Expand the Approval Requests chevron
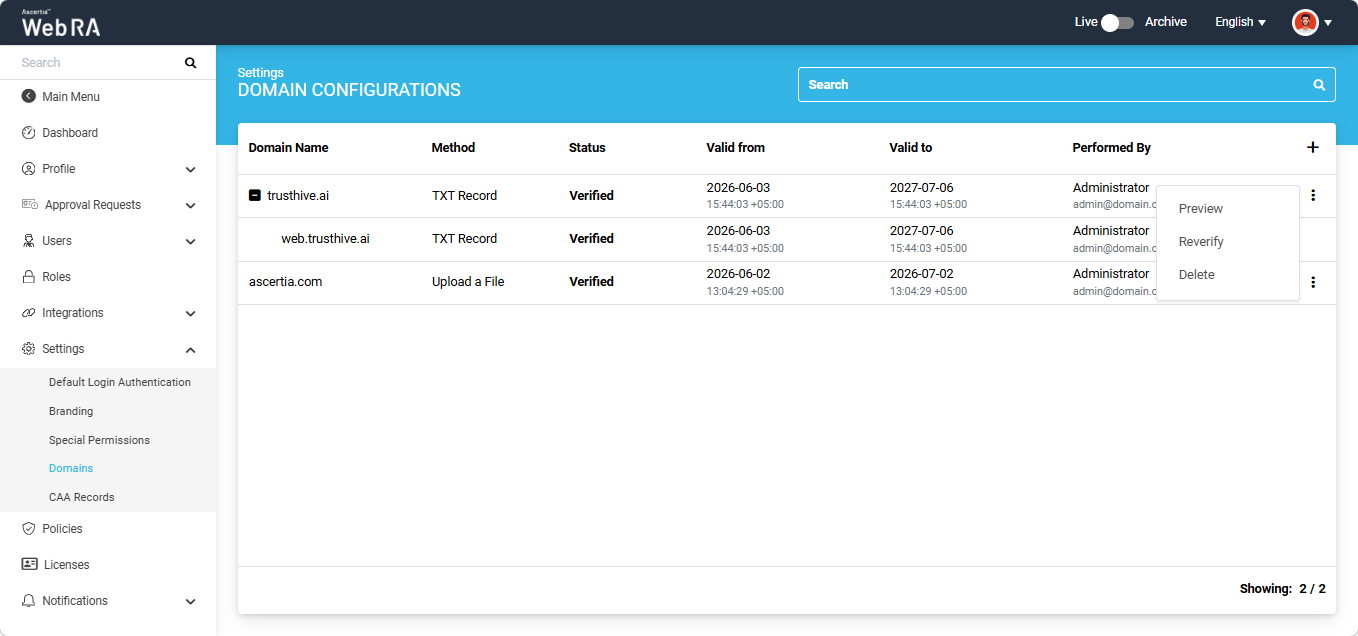 pos(191,205)
